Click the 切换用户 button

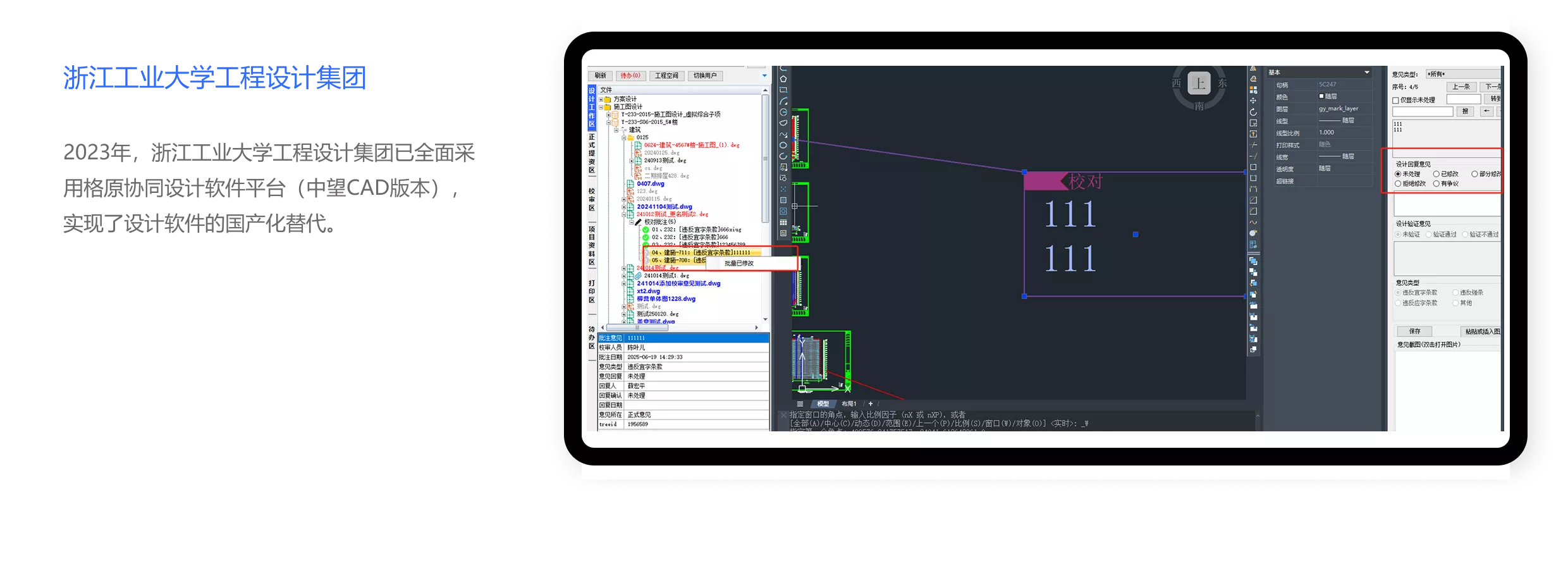(705, 76)
